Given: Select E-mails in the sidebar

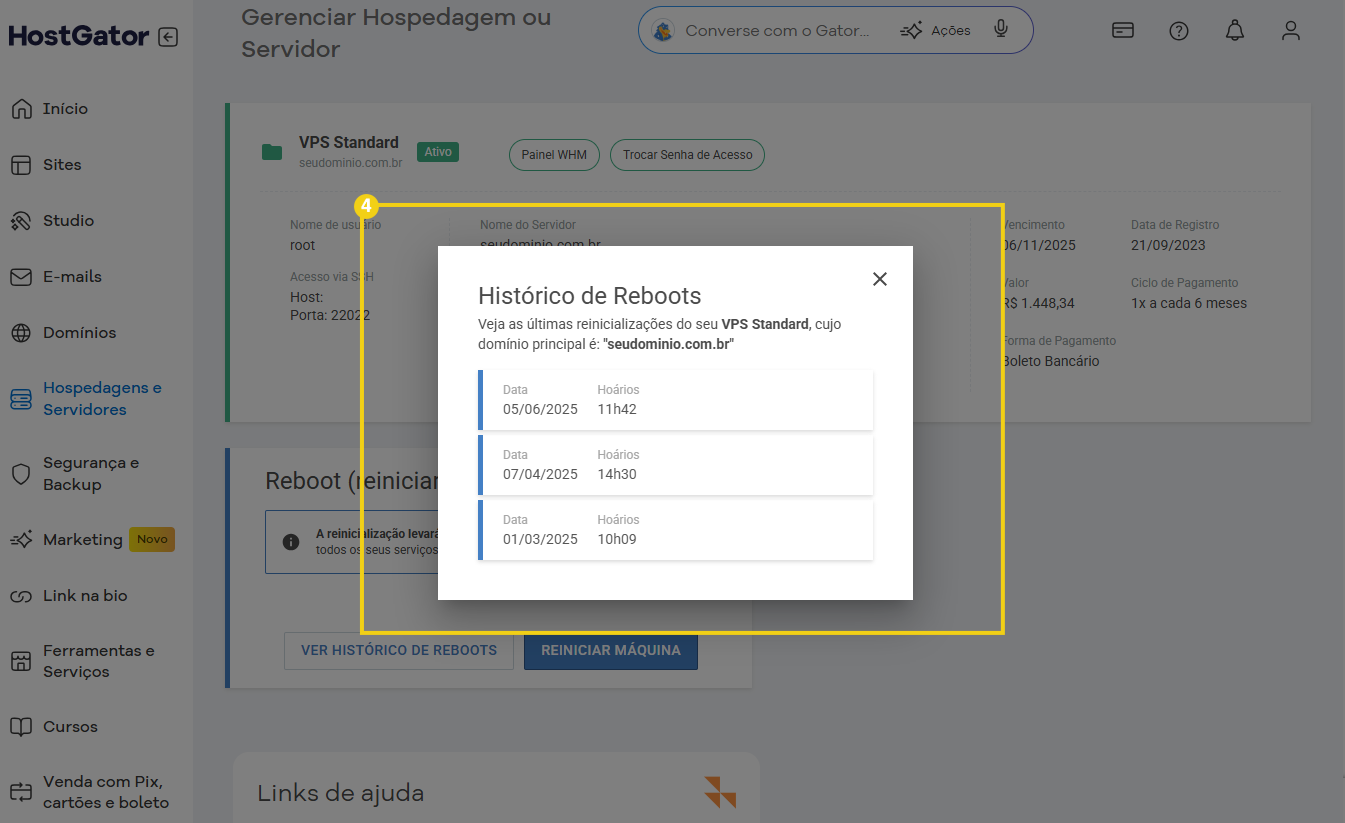Looking at the screenshot, I should tap(72, 277).
